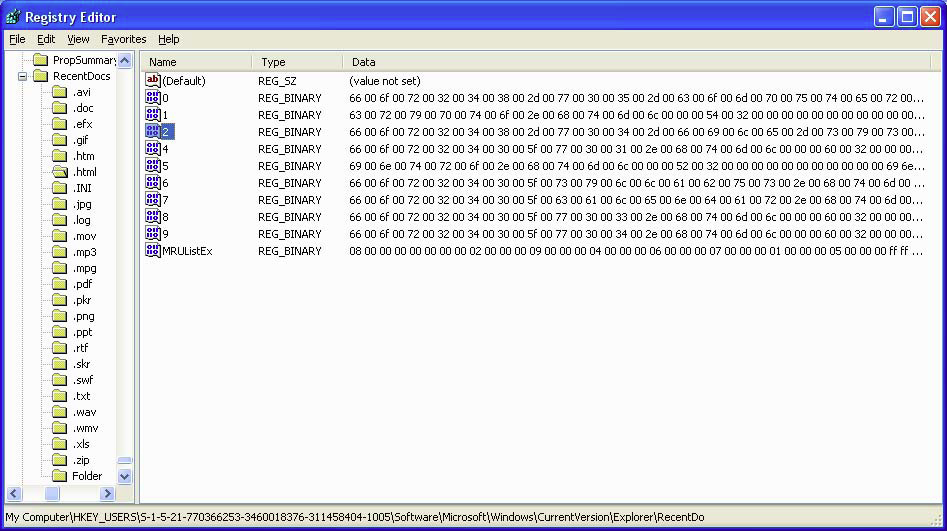Sort by the Name column header
Viewport: 947px width, 531px height.
(196, 62)
